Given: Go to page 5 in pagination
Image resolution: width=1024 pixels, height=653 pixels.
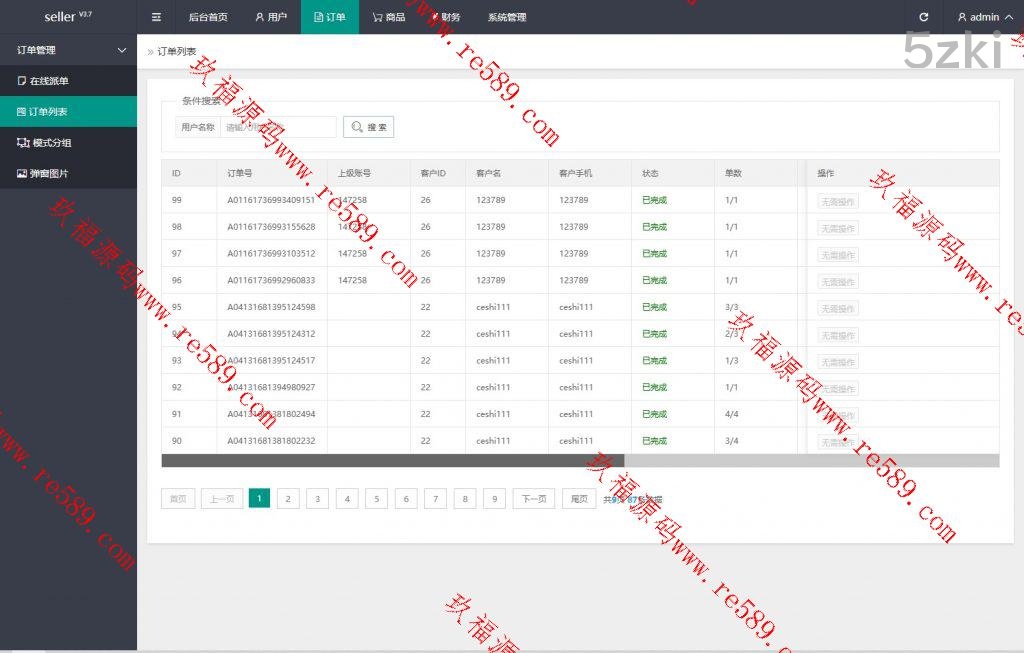Looking at the screenshot, I should coord(376,499).
